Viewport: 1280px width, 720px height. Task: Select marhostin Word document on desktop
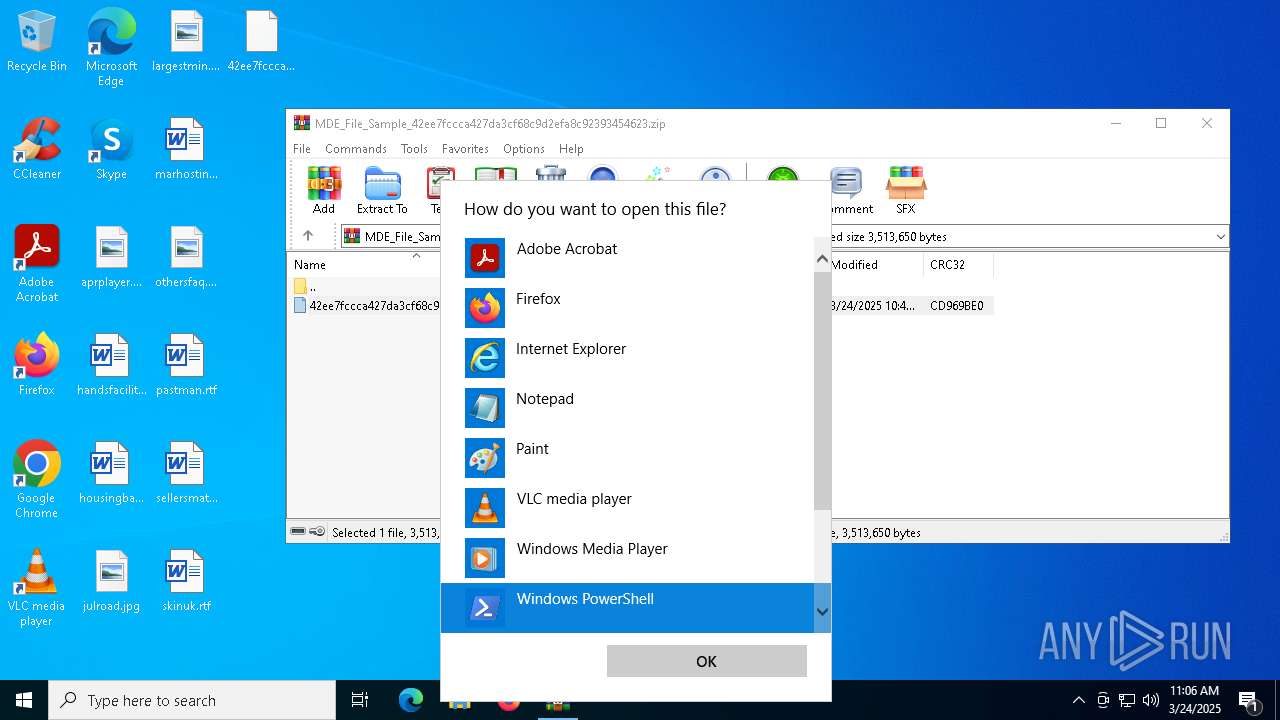pyautogui.click(x=186, y=150)
